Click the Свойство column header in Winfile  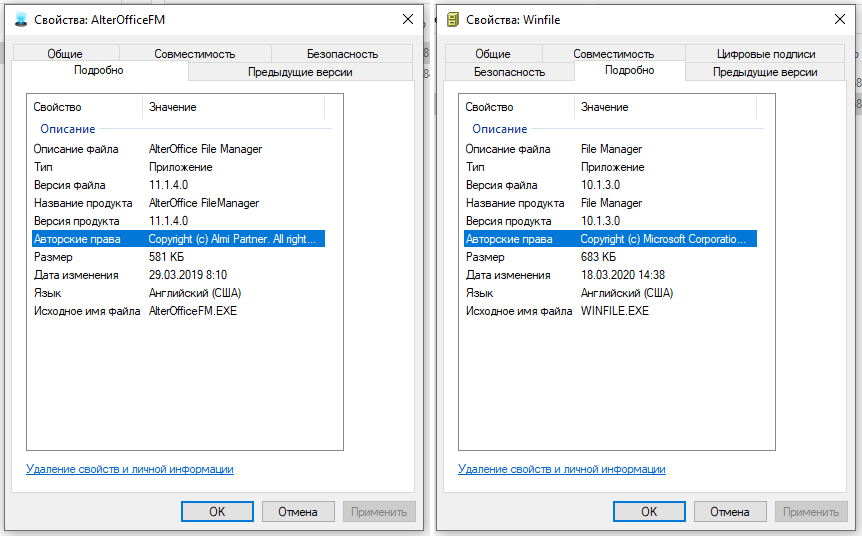coord(489,107)
